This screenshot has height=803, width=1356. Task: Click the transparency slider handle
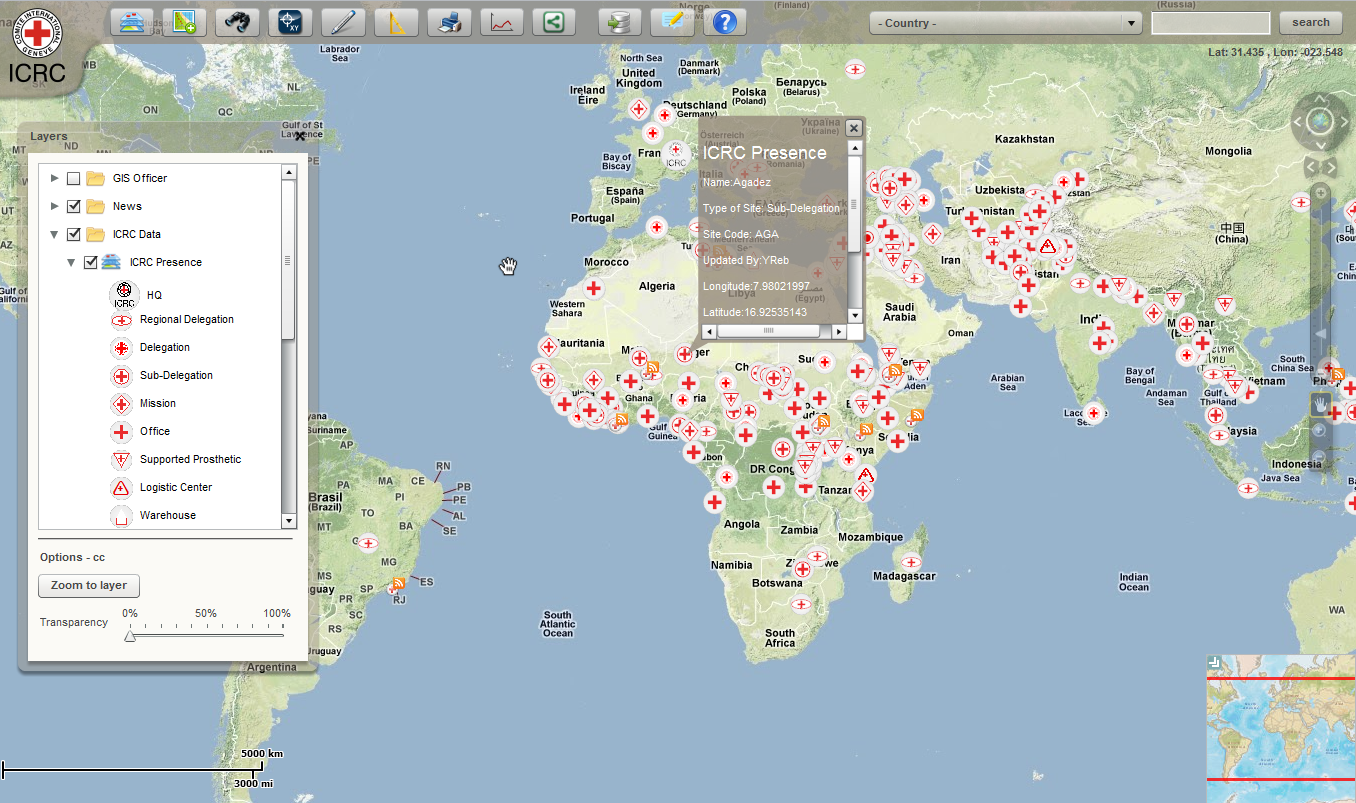(130, 634)
